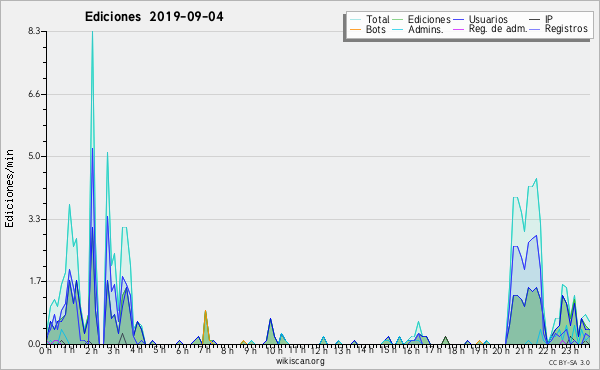Click the y-axis value 6.6
This screenshot has width=600, height=370.
click(x=34, y=94)
